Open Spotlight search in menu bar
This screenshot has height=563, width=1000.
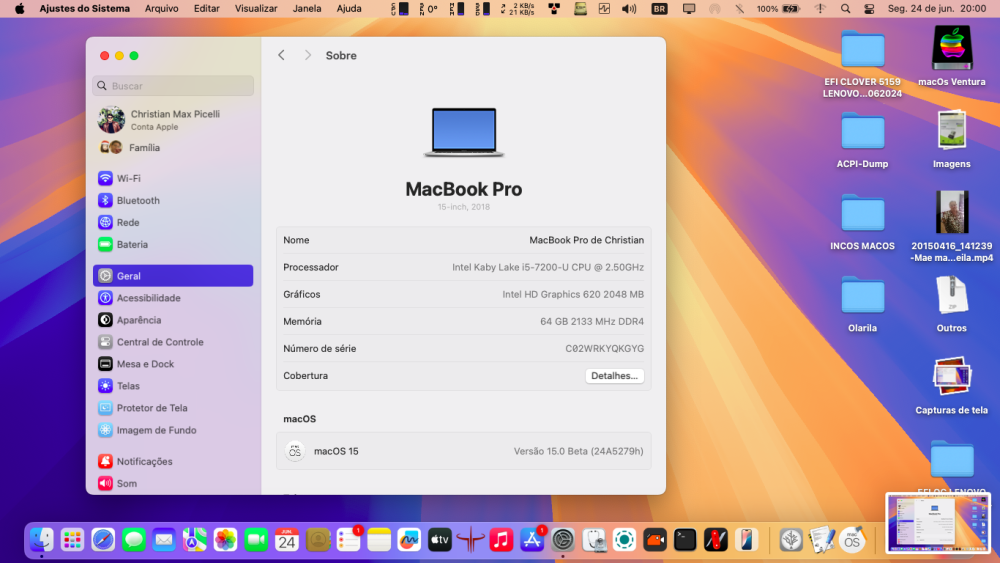click(845, 8)
